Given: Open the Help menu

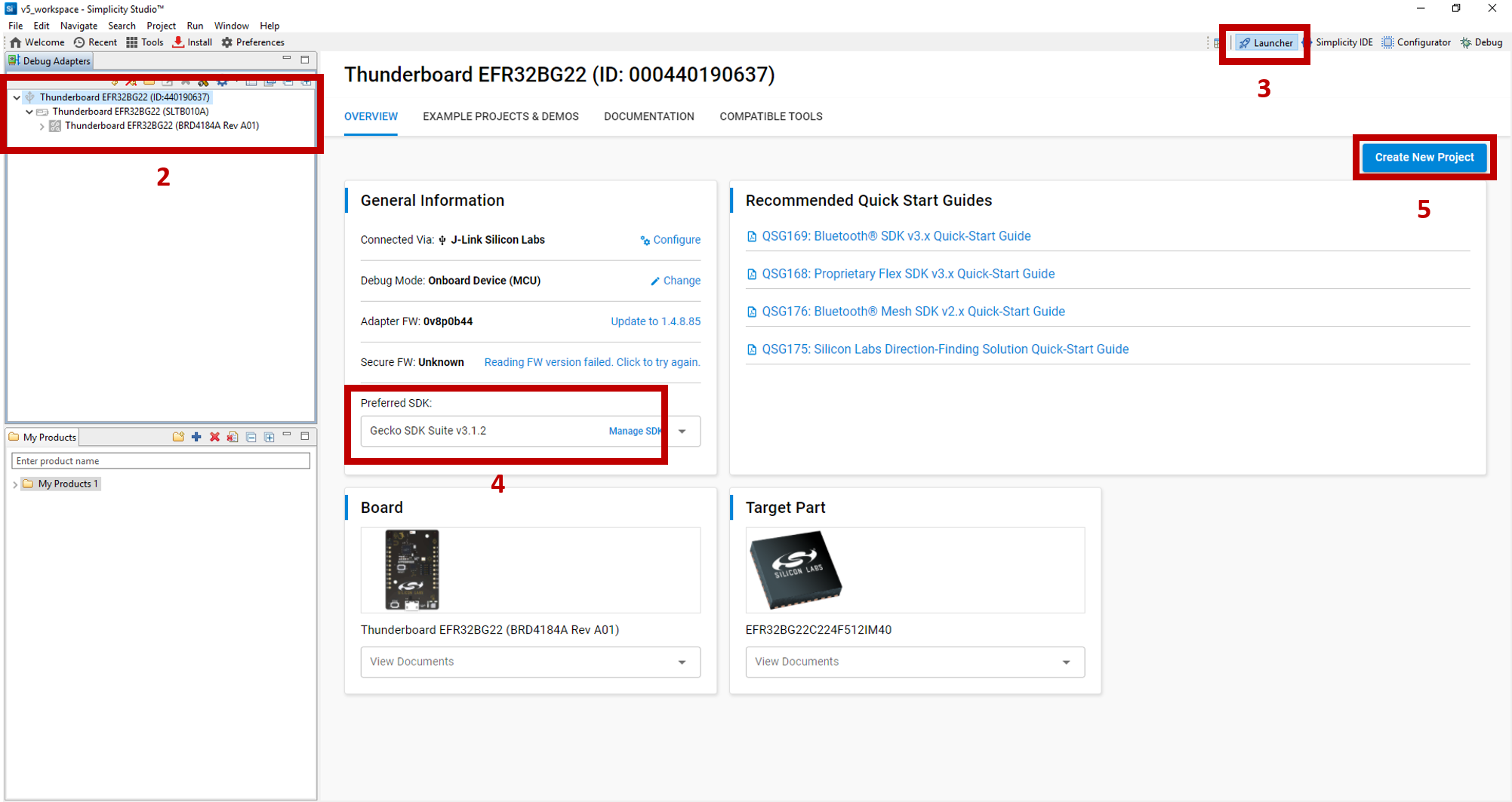Looking at the screenshot, I should [269, 26].
